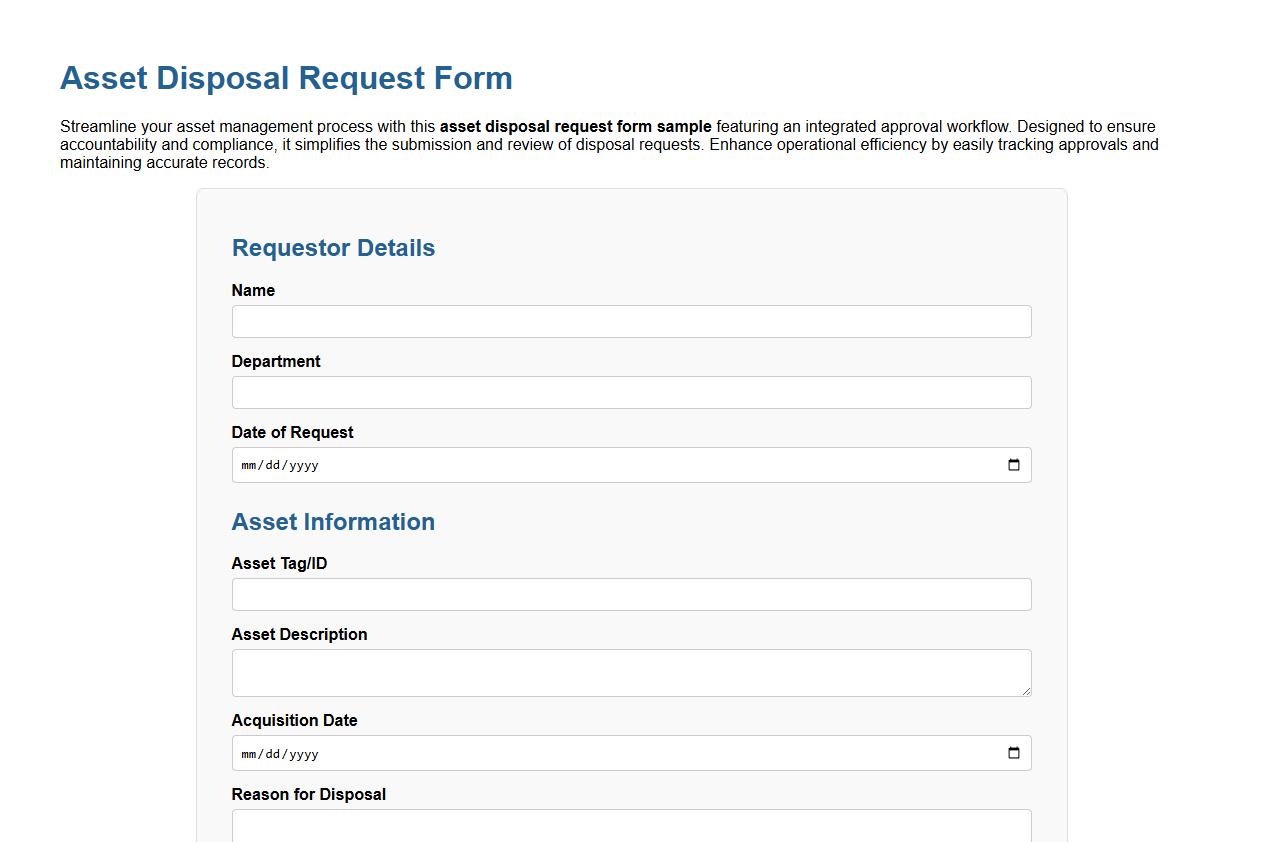Click the Department field label

276,361
